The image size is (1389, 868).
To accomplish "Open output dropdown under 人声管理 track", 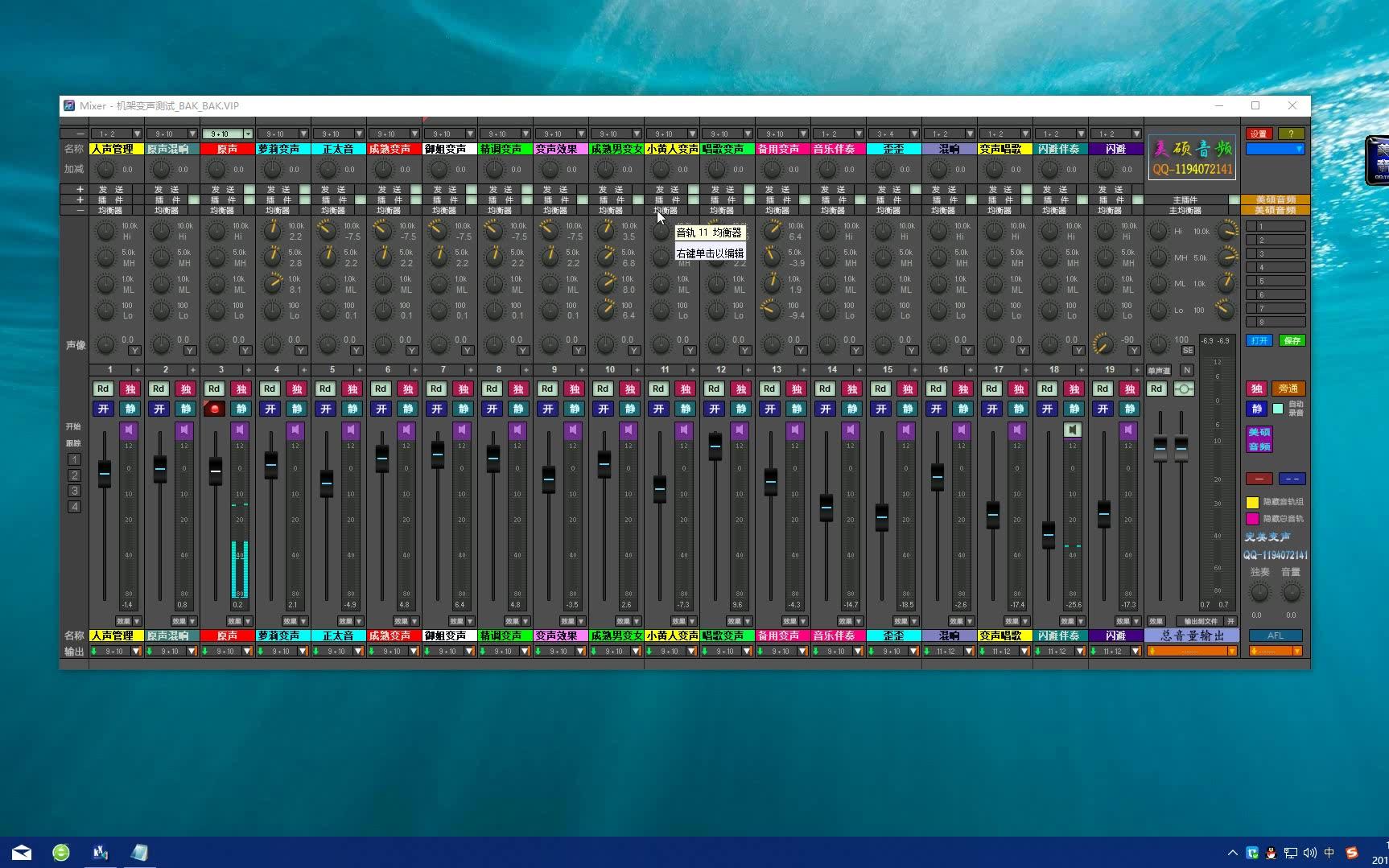I will pos(116,652).
